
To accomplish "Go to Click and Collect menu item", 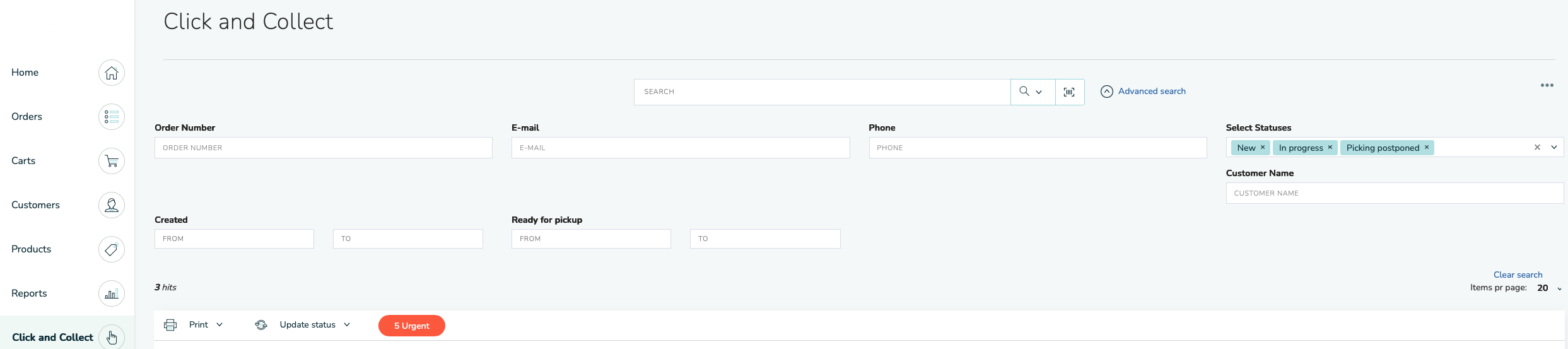I will pyautogui.click(x=53, y=338).
